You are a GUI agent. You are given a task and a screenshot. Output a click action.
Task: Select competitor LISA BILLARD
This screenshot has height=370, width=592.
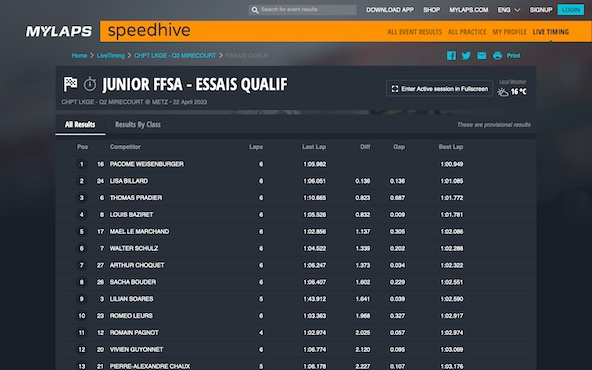click(129, 181)
